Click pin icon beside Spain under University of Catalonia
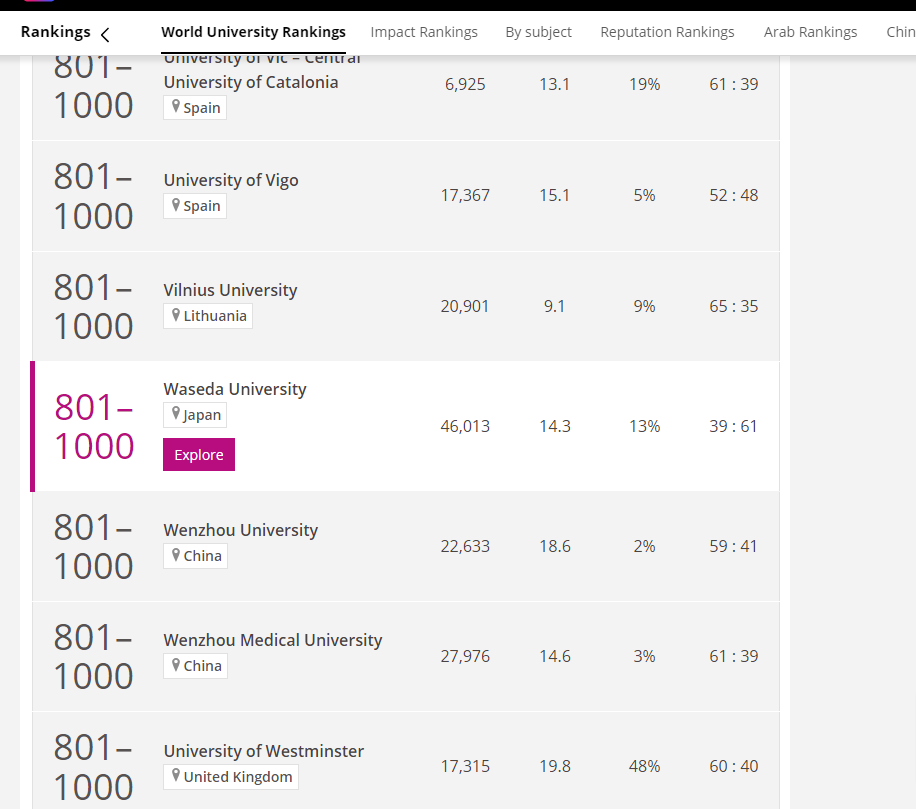 [x=176, y=106]
